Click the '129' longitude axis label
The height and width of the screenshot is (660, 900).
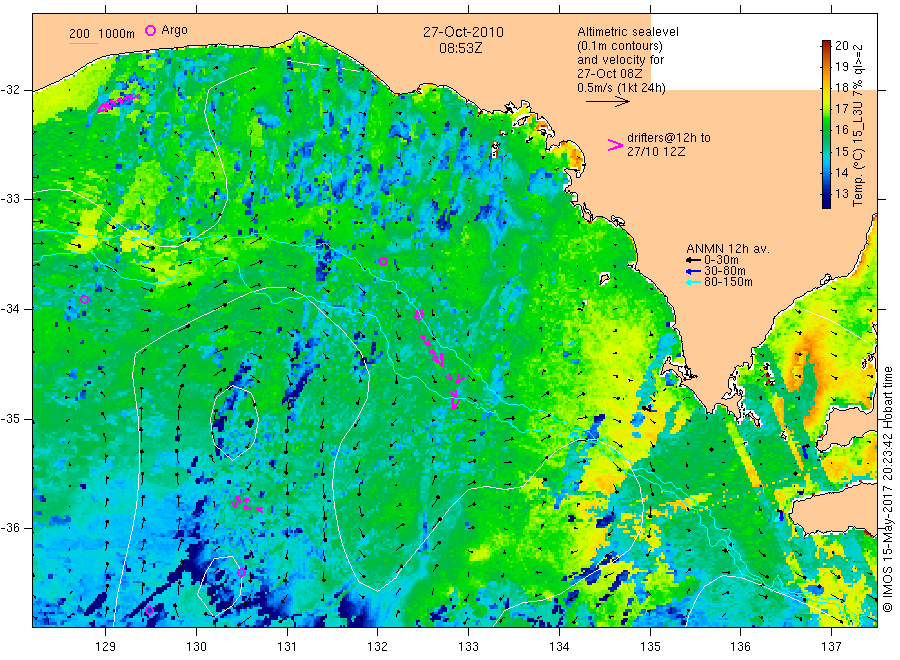(106, 647)
